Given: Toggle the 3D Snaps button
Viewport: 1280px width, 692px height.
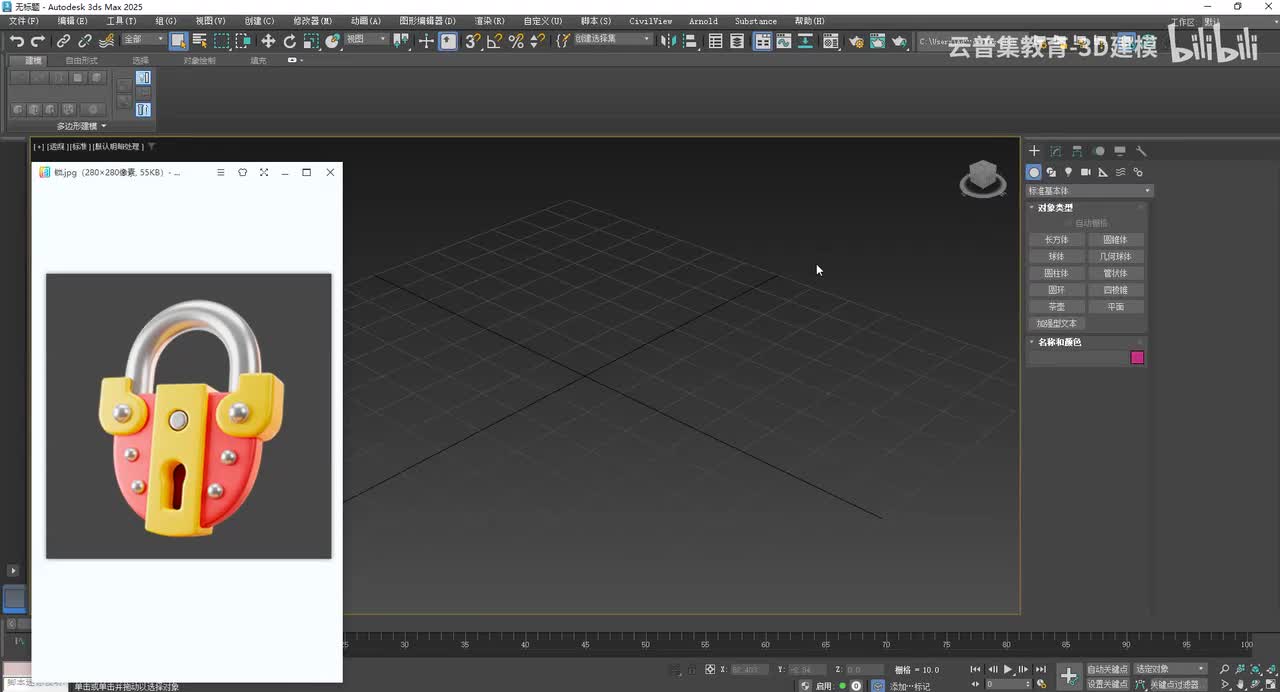Looking at the screenshot, I should coord(472,41).
